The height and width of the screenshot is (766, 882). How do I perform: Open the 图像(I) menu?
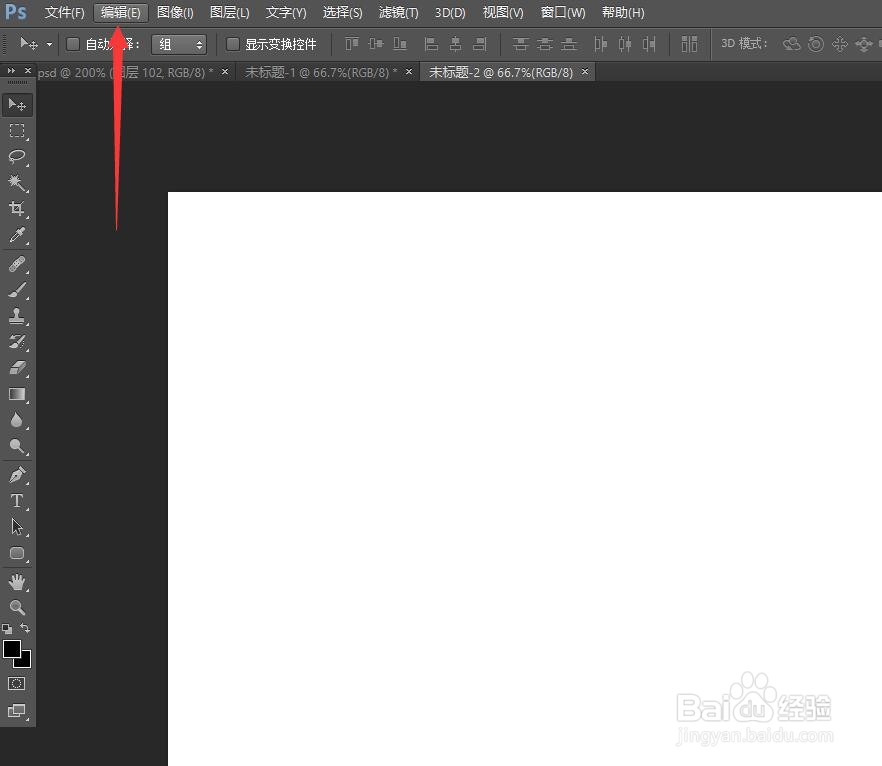tap(175, 12)
